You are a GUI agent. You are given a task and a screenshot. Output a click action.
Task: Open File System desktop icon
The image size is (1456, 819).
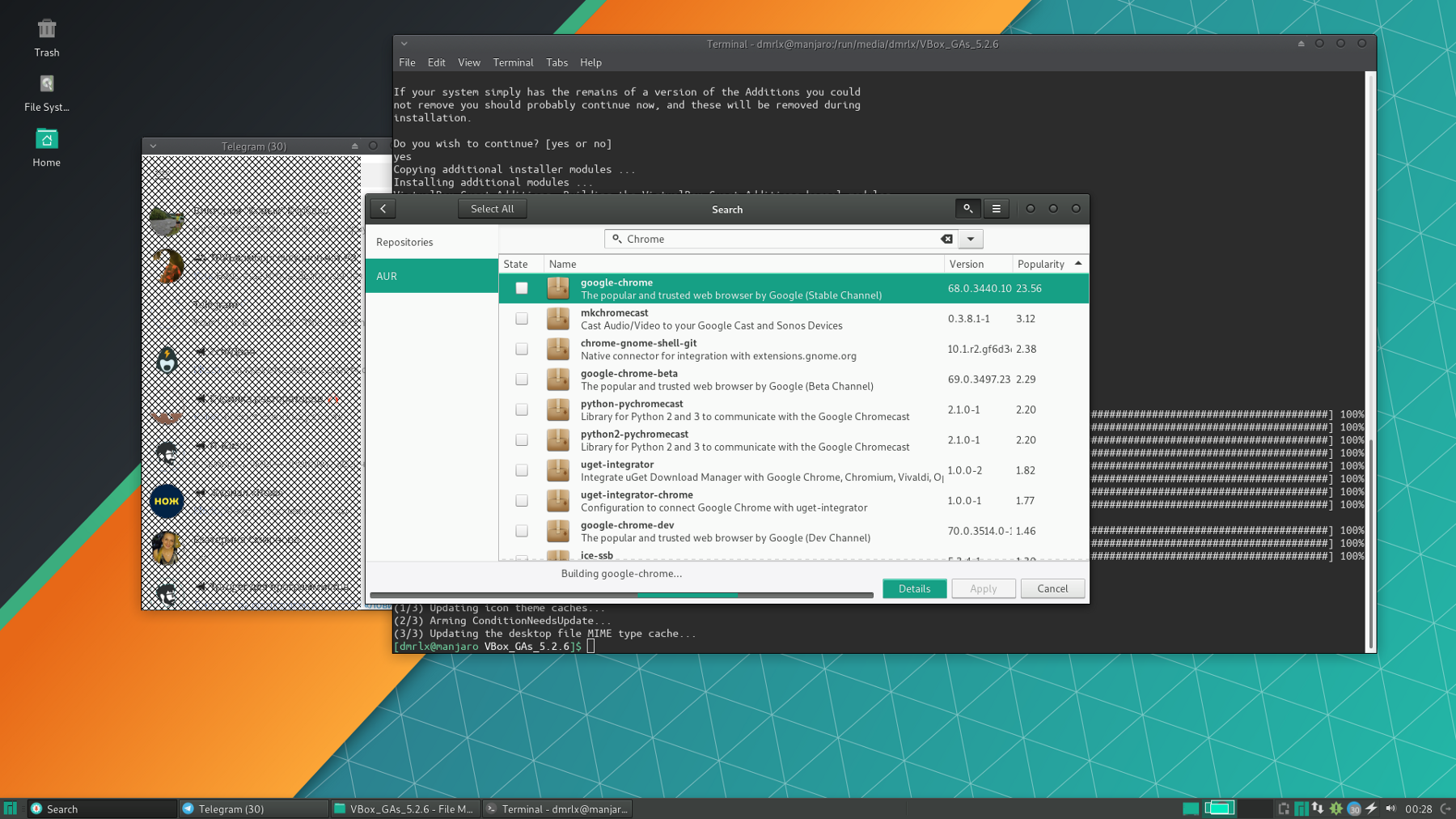(47, 93)
